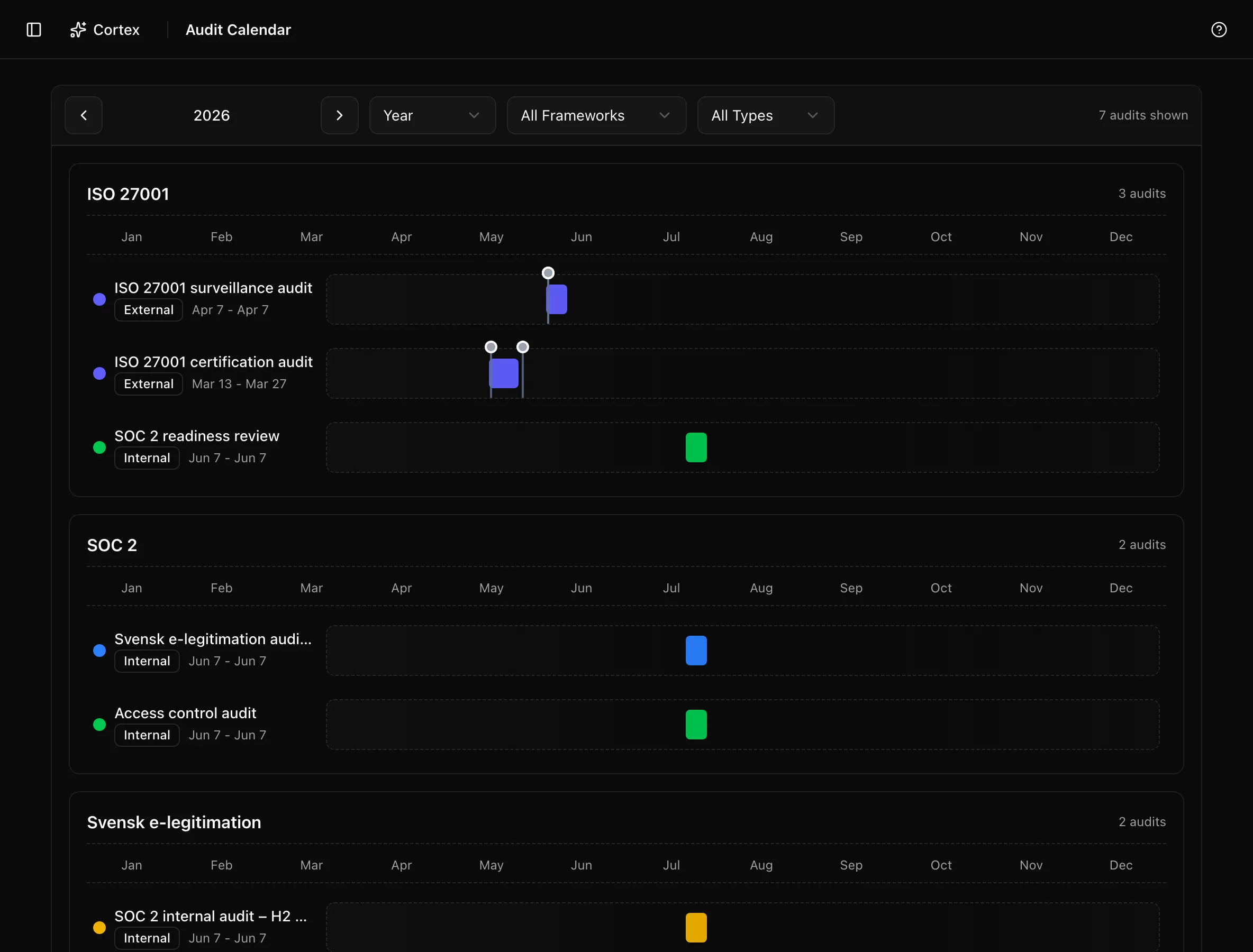
Task: Click the 3 audits count in ISO 27001
Action: [x=1142, y=193]
